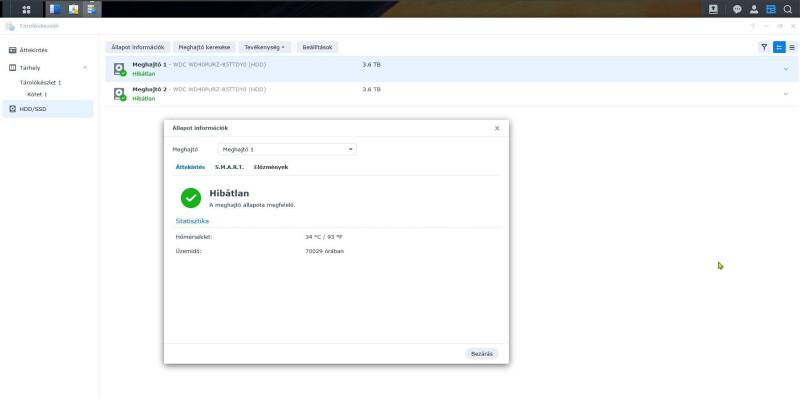Switch to the Előzmények tab
Image resolution: width=800 pixels, height=399 pixels.
[x=271, y=167]
